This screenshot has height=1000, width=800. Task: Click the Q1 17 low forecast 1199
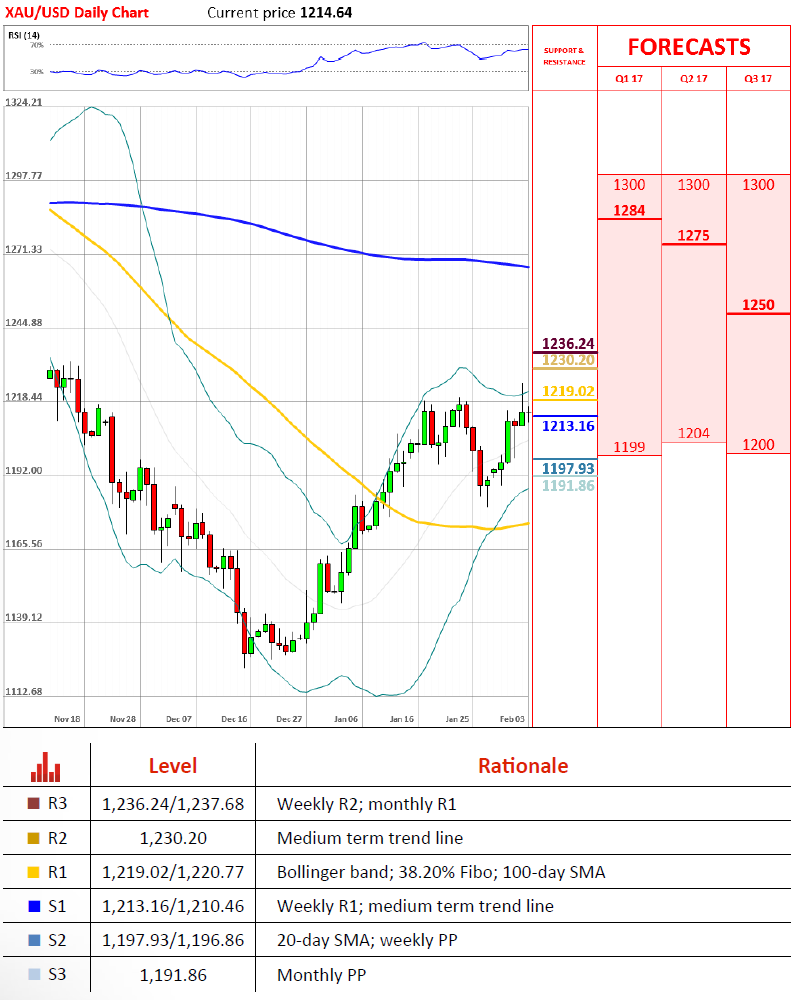[x=629, y=447]
